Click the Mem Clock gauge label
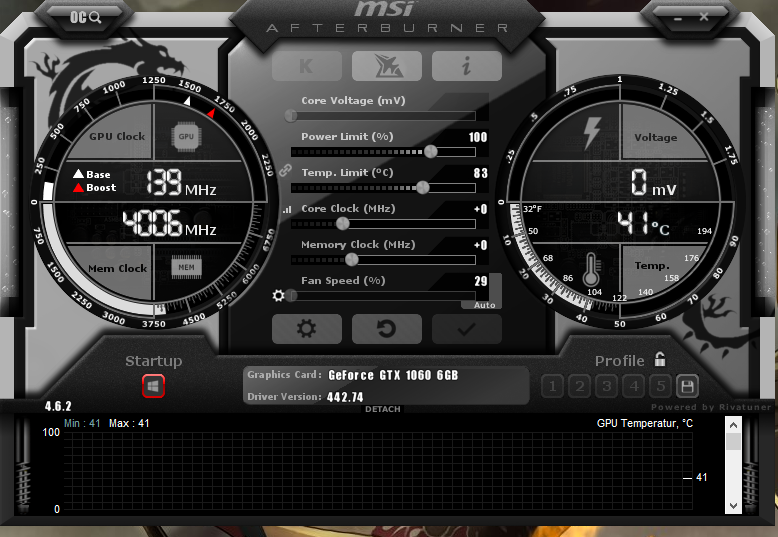The width and height of the screenshot is (778, 537). (x=118, y=268)
